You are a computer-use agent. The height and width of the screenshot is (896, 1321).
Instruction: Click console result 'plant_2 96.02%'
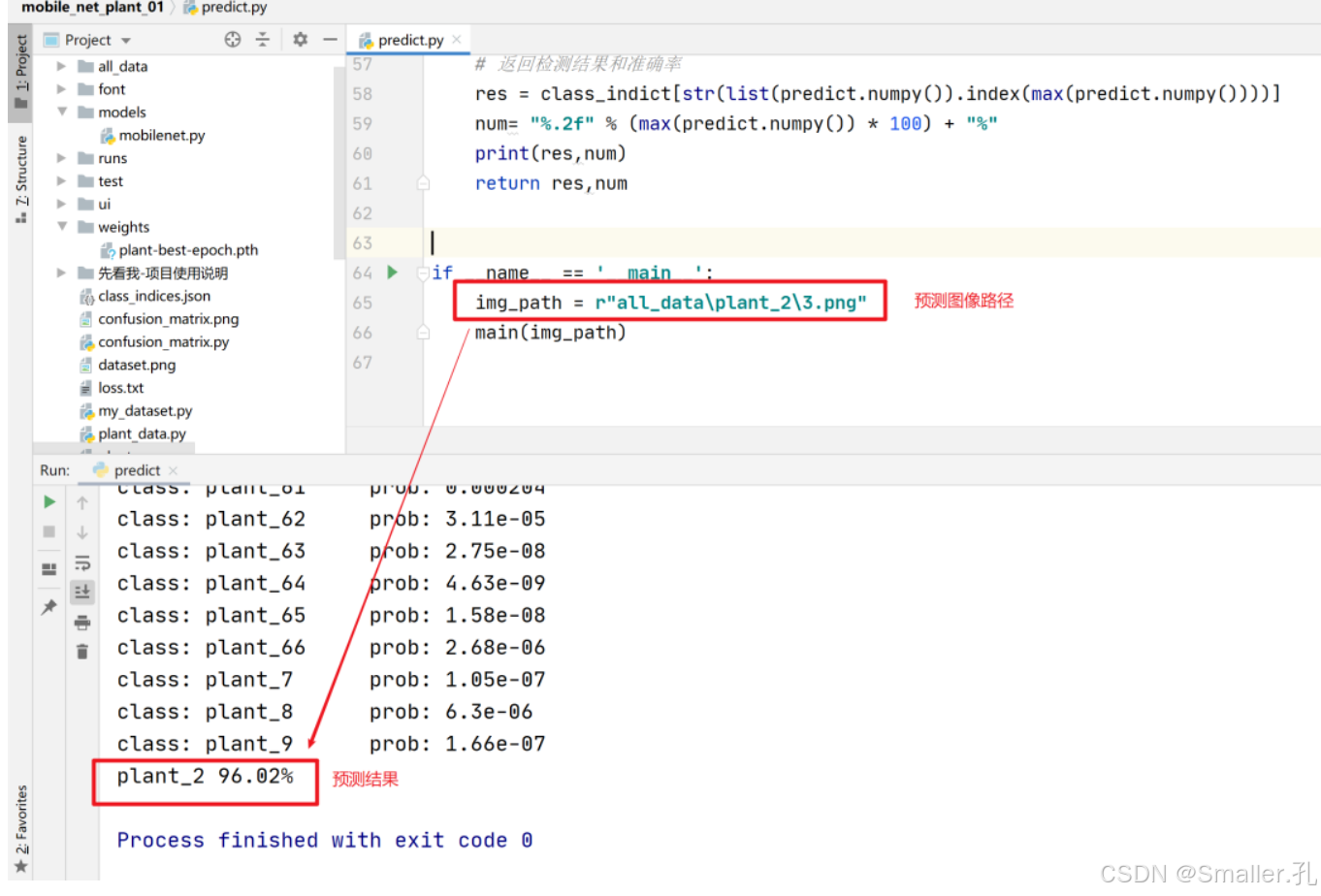[205, 776]
